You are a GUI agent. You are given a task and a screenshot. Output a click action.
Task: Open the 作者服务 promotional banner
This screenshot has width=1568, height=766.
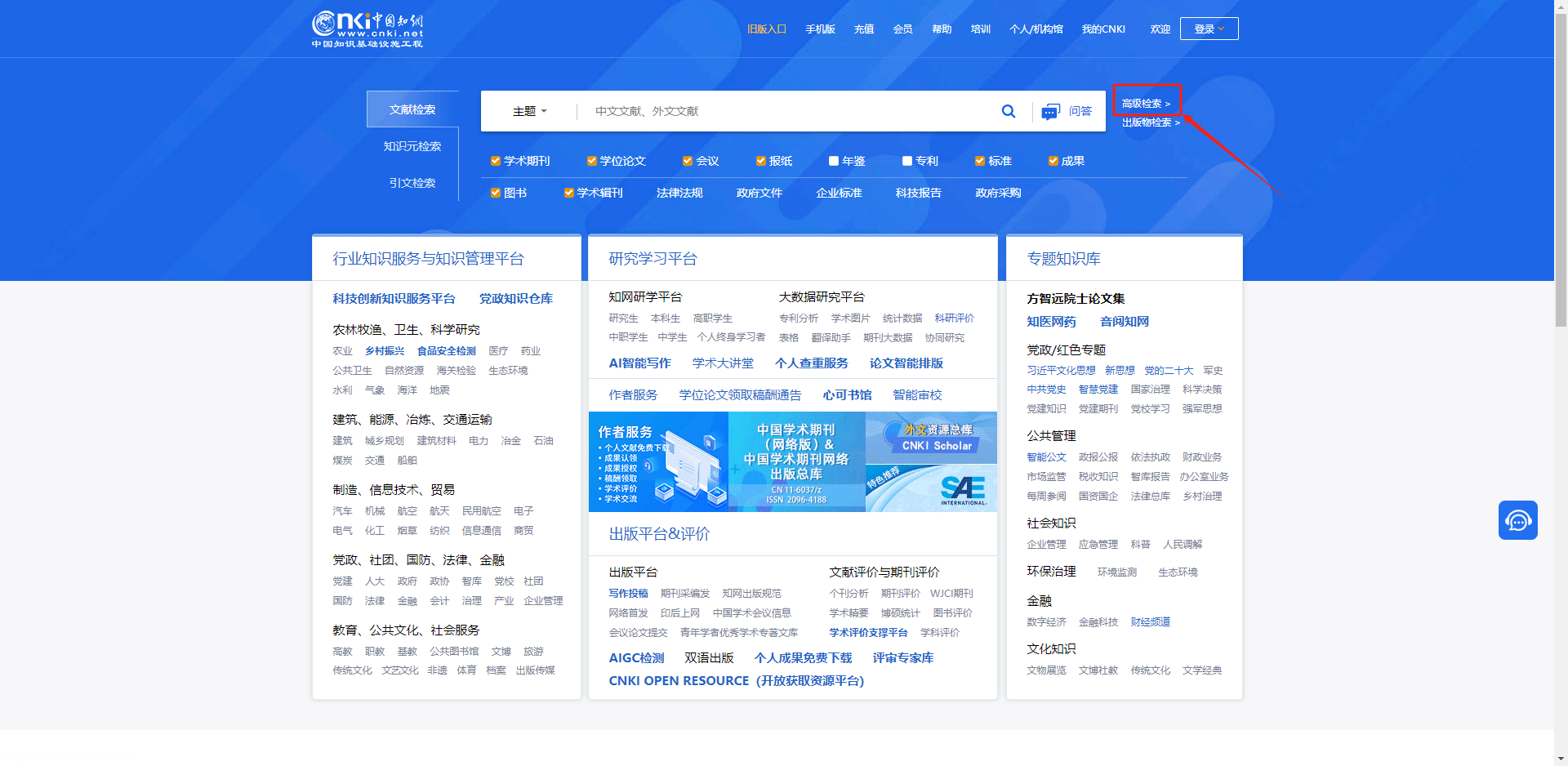click(x=657, y=461)
